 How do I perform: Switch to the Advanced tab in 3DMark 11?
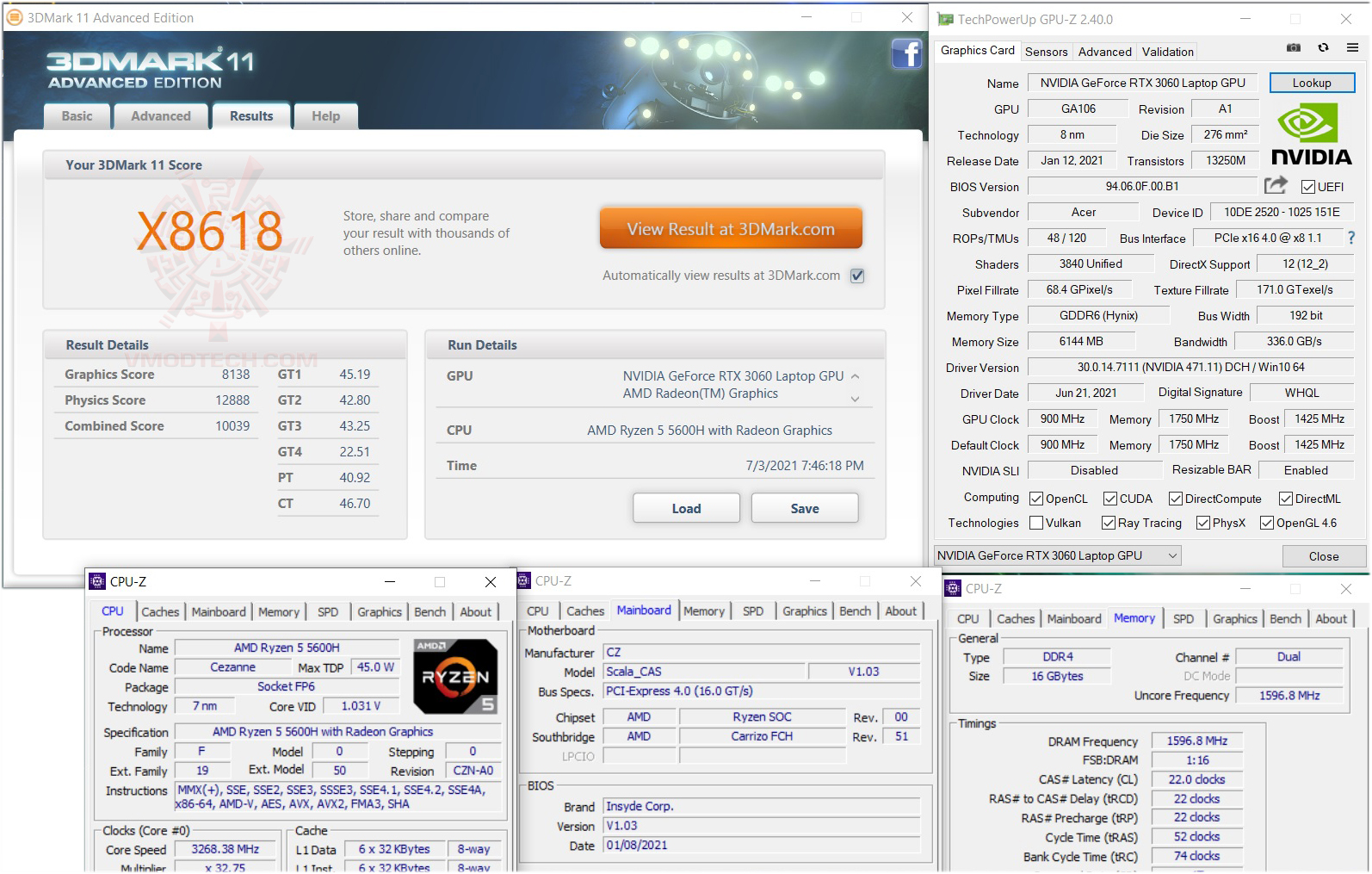pos(161,116)
